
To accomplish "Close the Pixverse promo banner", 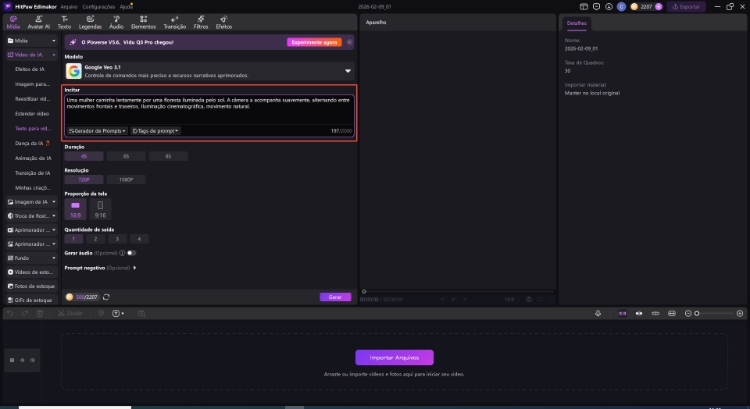I will click(349, 42).
